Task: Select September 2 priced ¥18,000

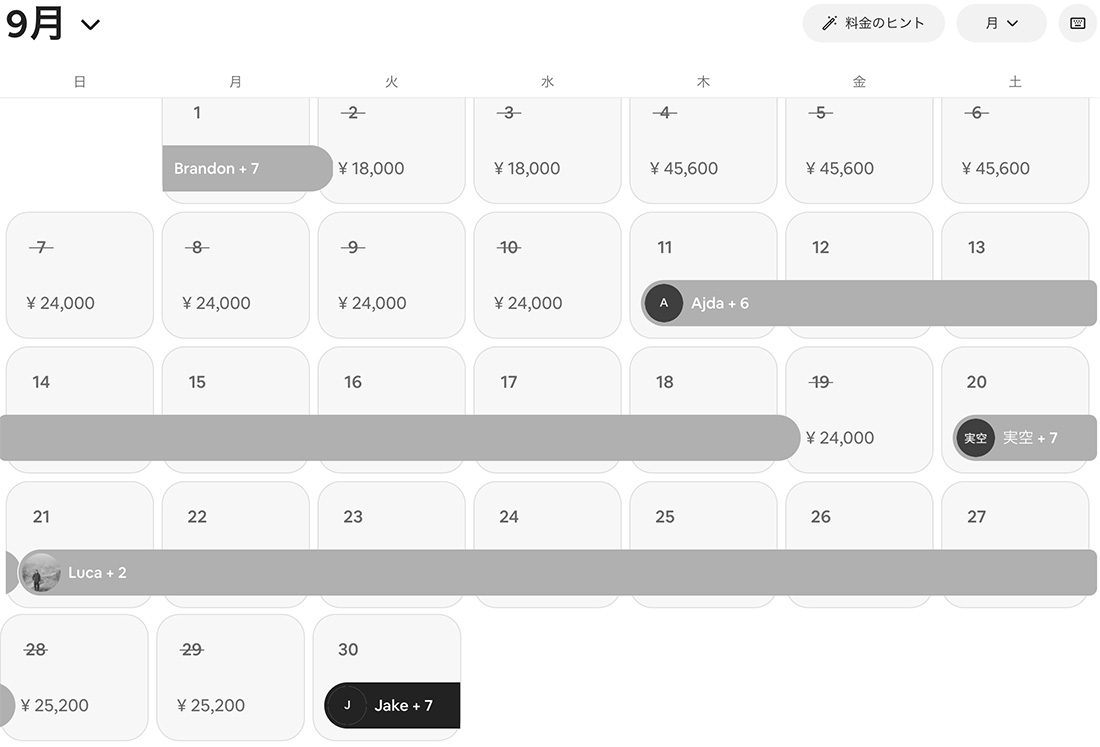Action: point(391,150)
